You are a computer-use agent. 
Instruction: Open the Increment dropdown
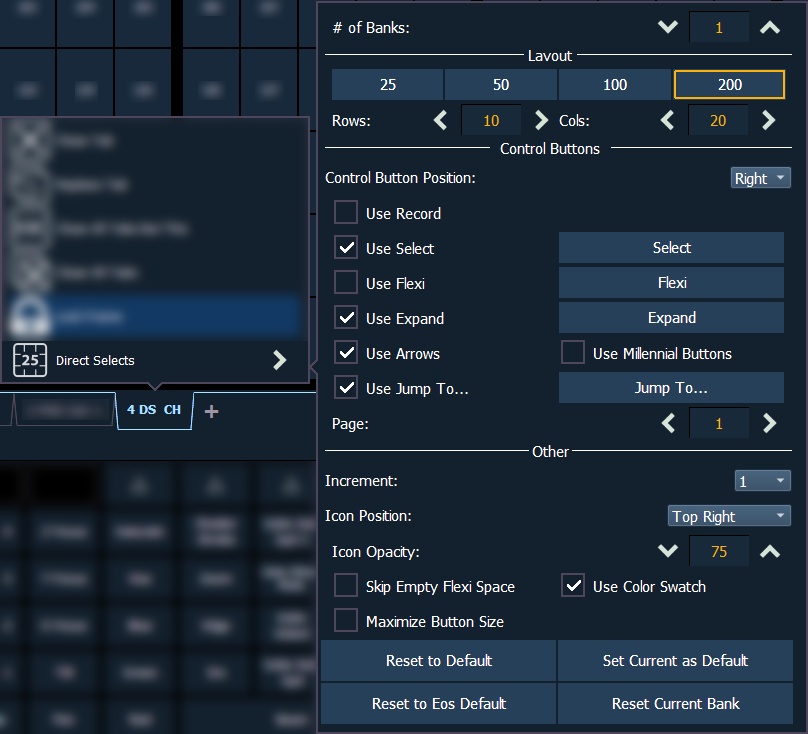coord(762,481)
